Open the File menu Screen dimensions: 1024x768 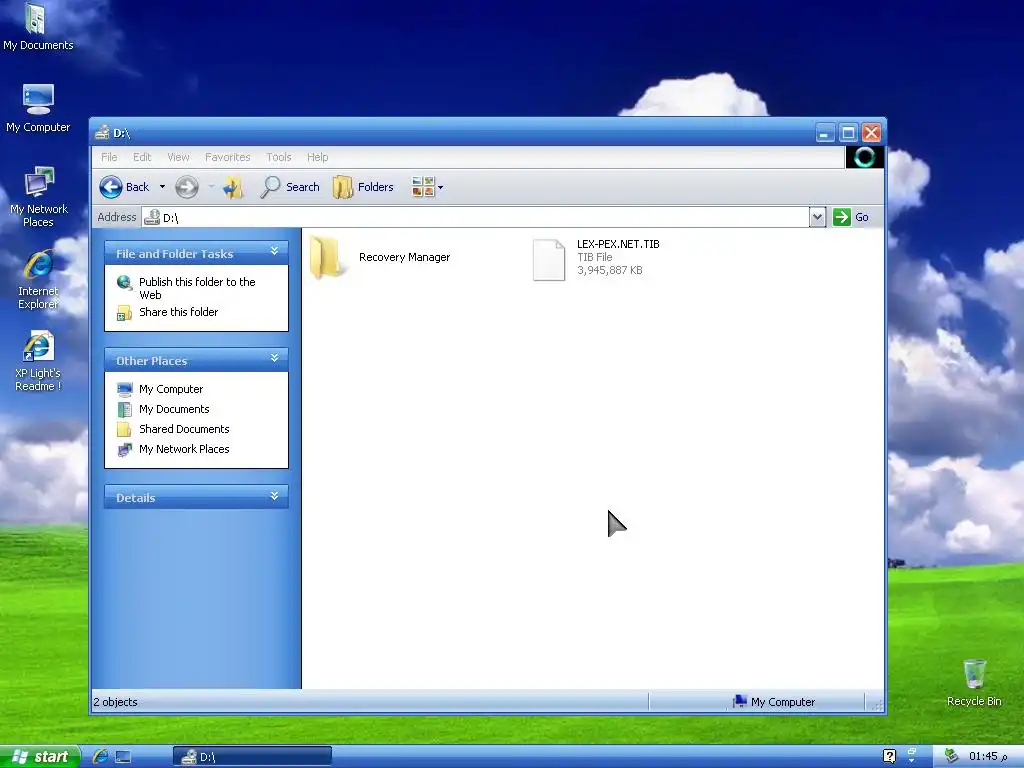[109, 157]
